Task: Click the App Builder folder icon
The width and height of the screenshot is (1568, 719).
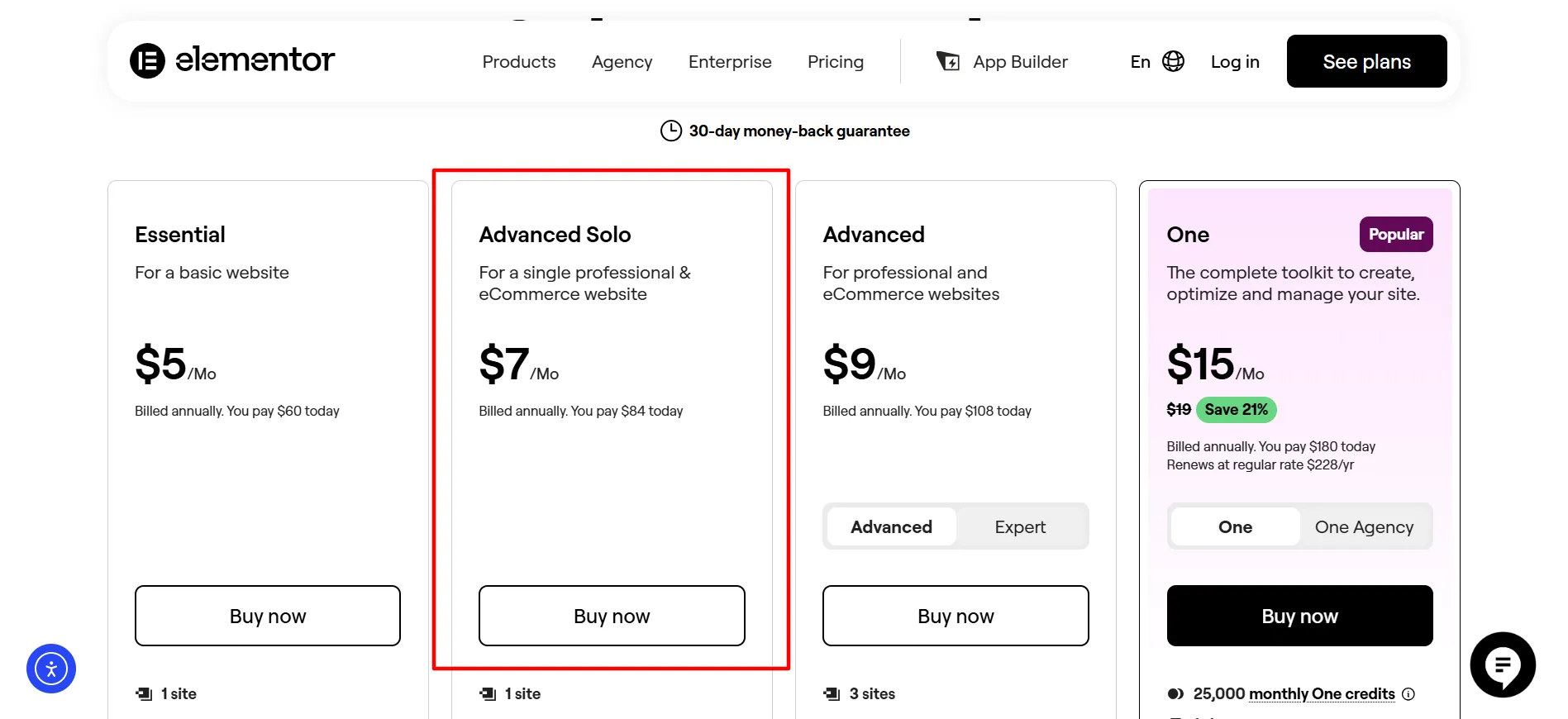Action: [x=948, y=62]
